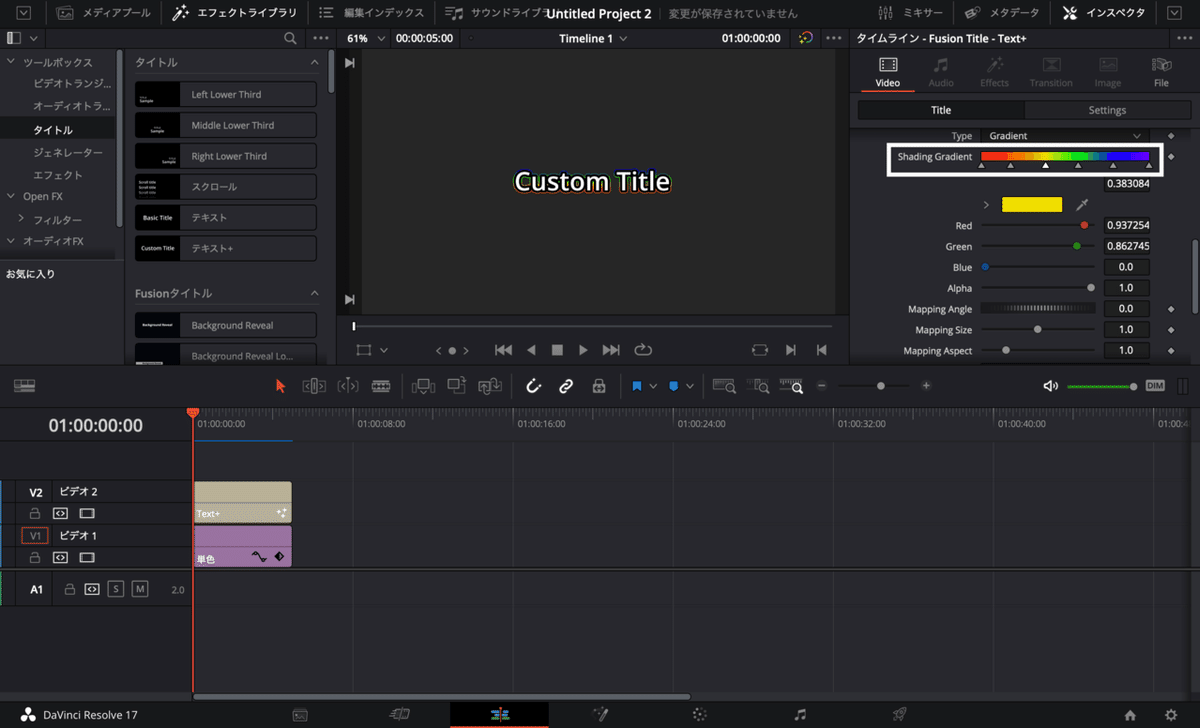Image resolution: width=1200 pixels, height=728 pixels.
Task: Select the arrow selection mode tool
Action: pyautogui.click(x=280, y=386)
